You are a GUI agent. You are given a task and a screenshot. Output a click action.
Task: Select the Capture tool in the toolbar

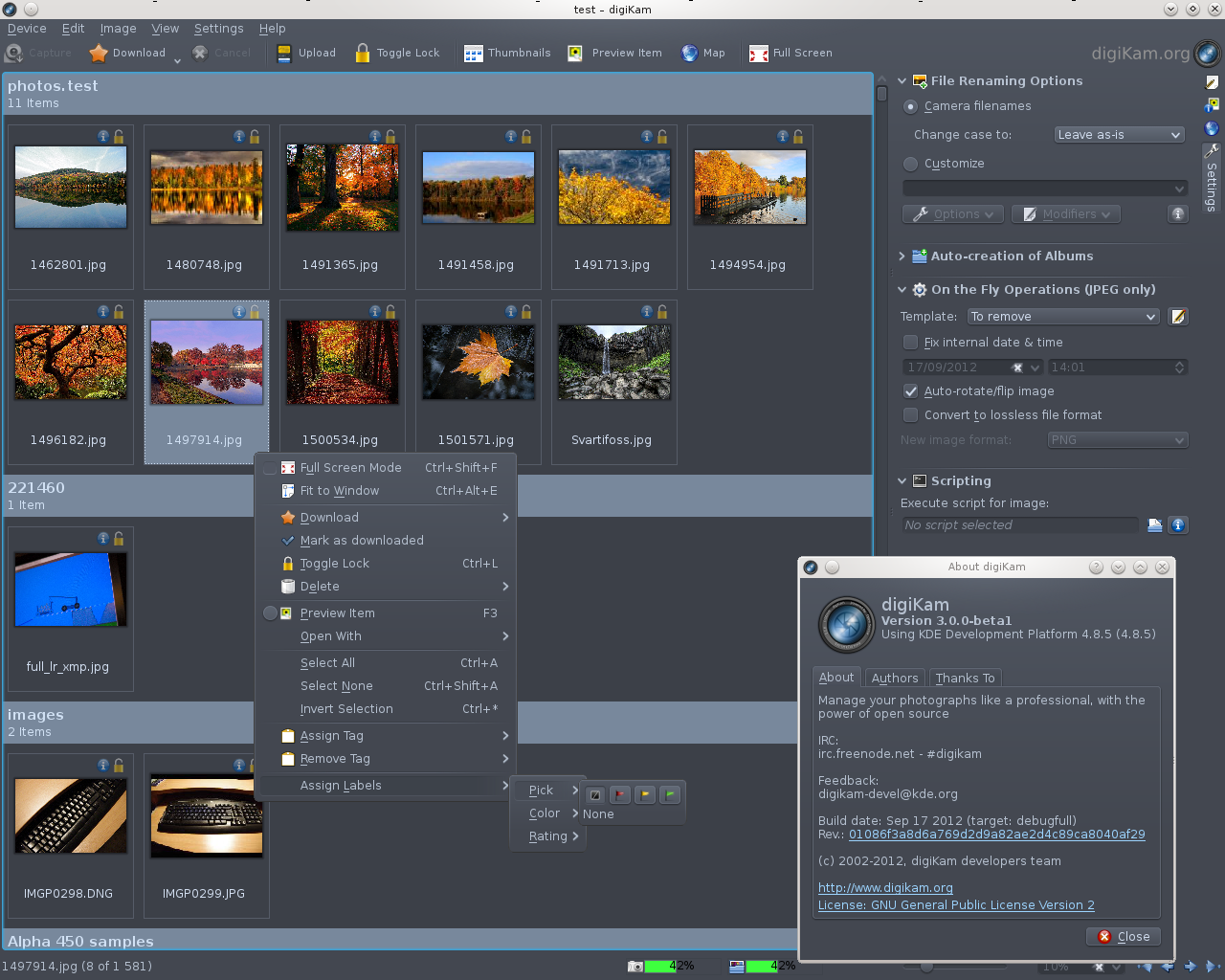tap(38, 53)
